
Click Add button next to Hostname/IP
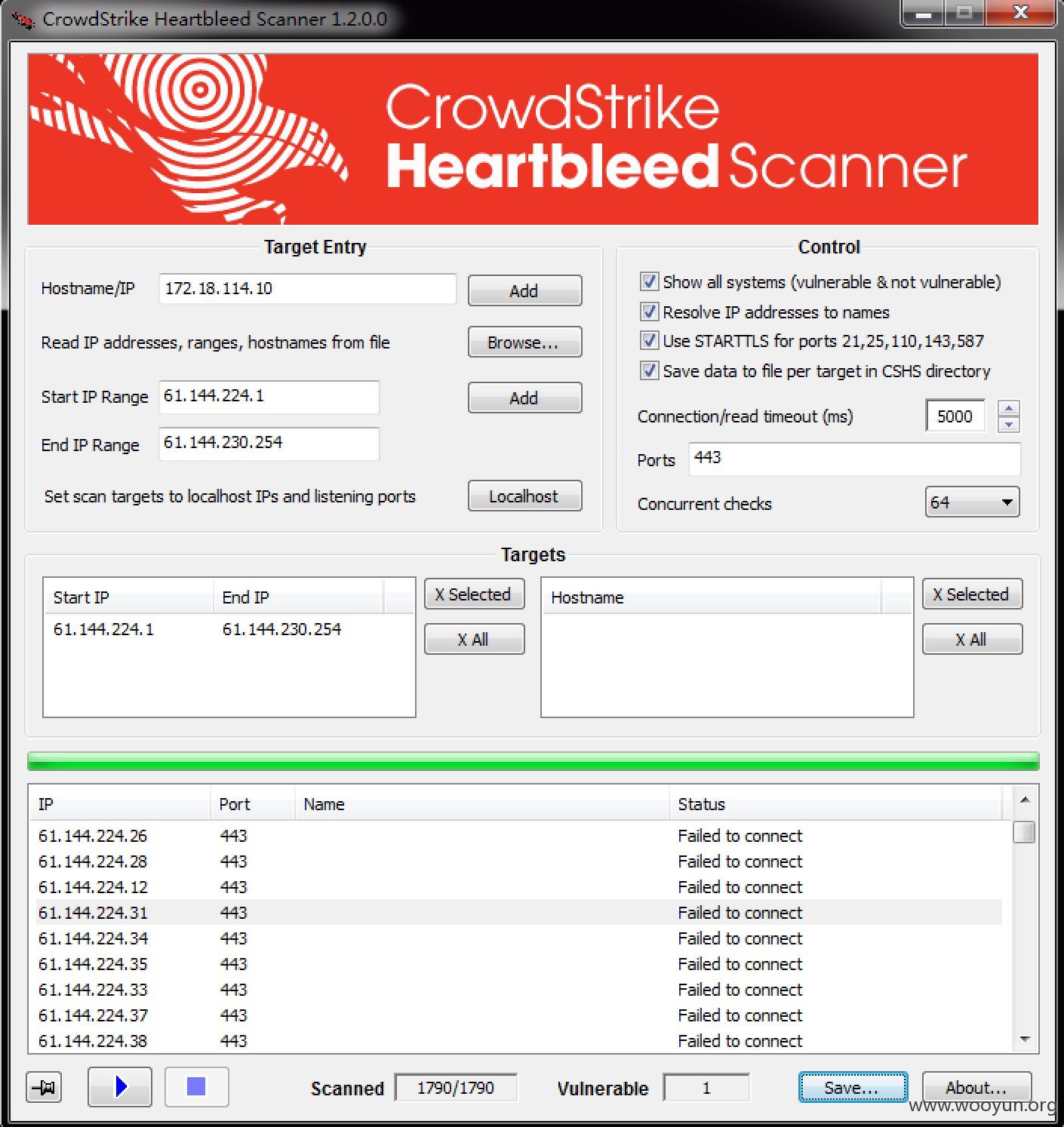point(524,290)
